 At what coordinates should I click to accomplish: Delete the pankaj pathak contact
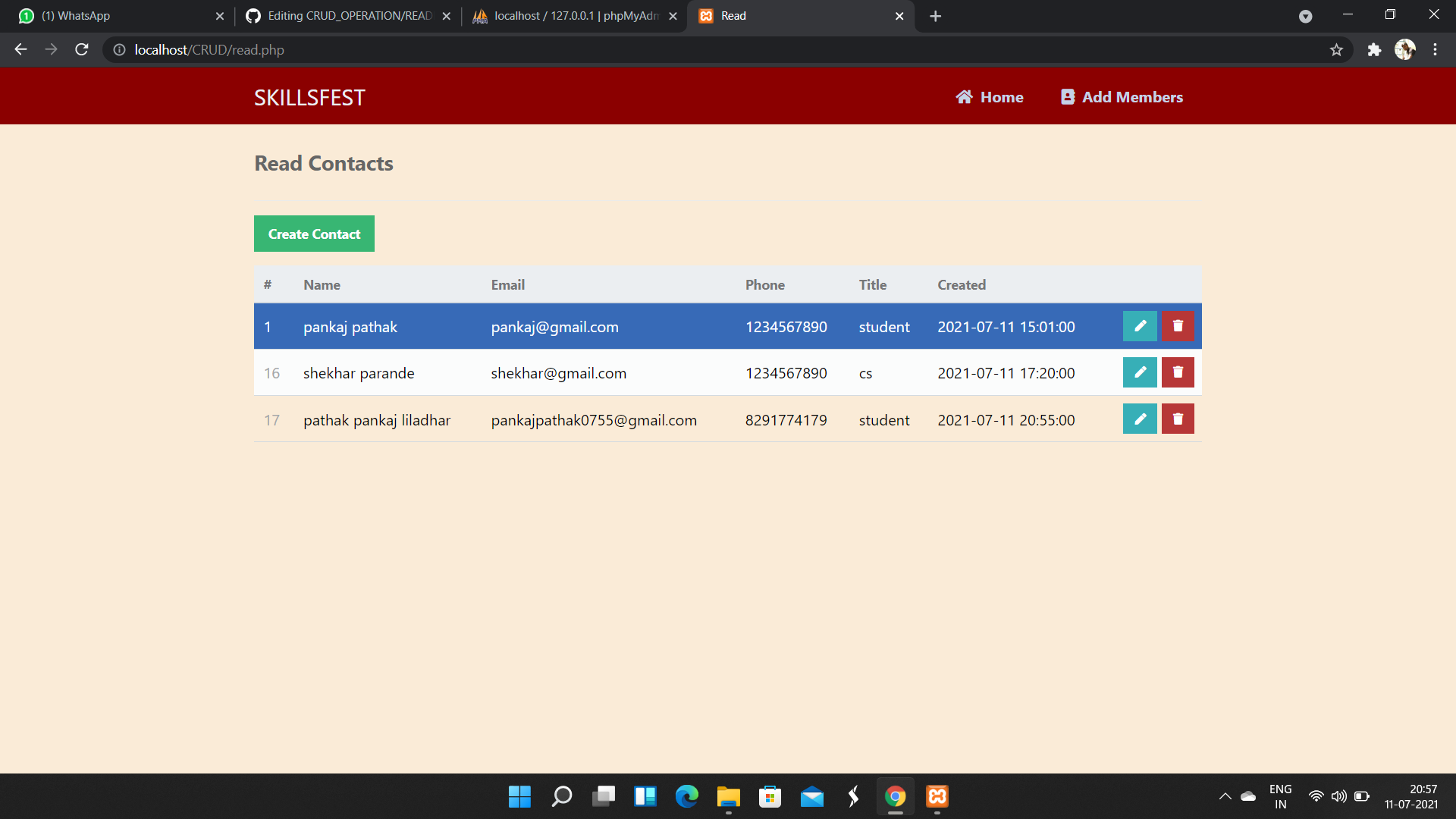tap(1178, 326)
